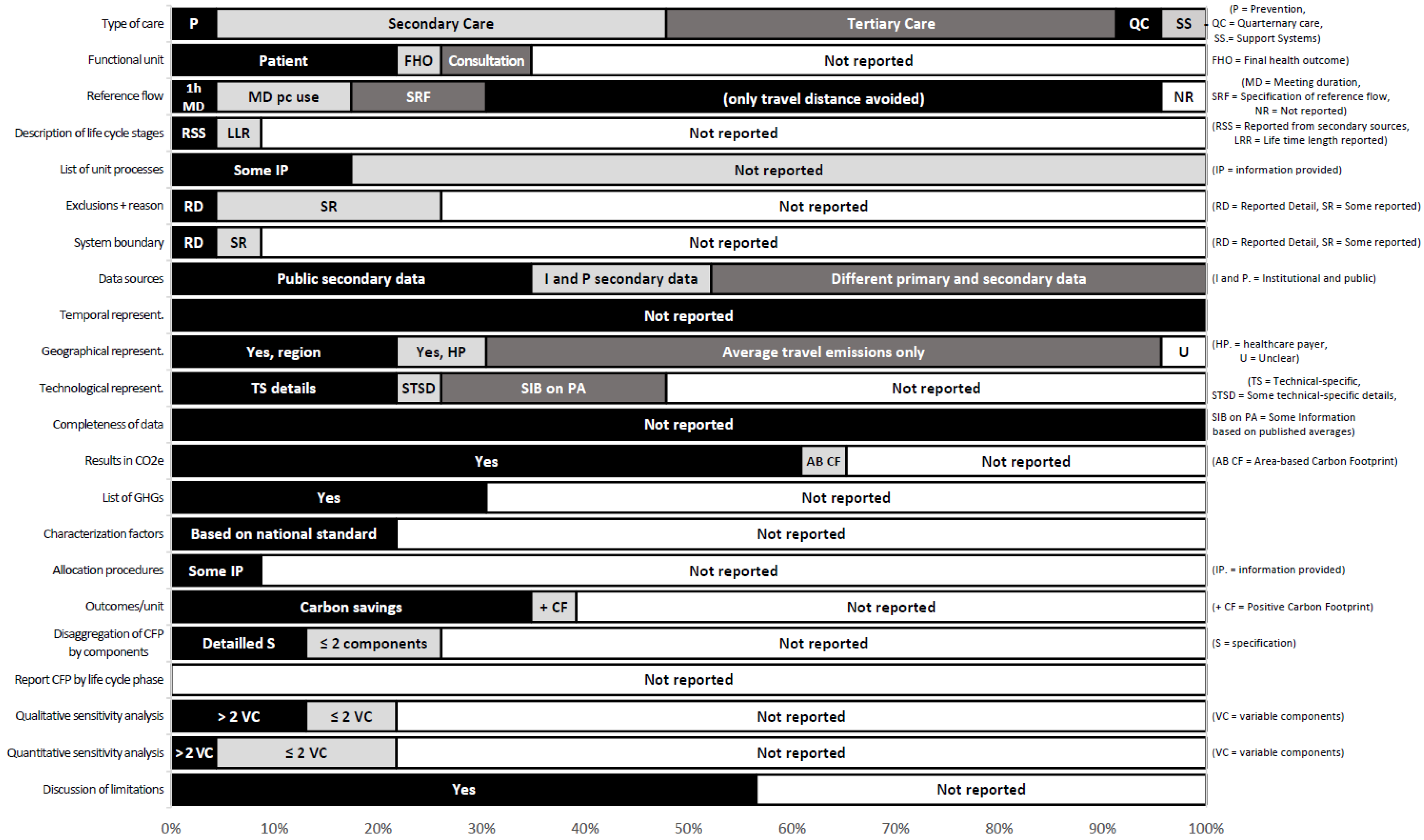The width and height of the screenshot is (1424, 840).
Task: Select the 'STSD' segment
Action: click(x=418, y=388)
